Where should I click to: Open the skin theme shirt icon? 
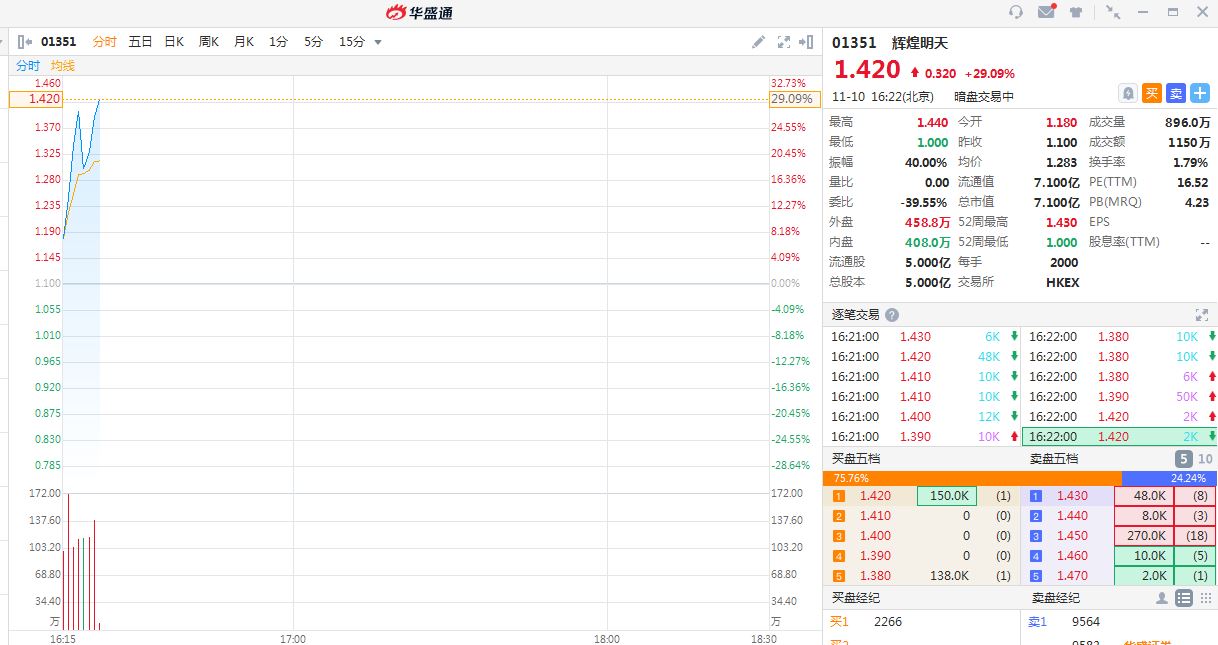(x=1076, y=12)
